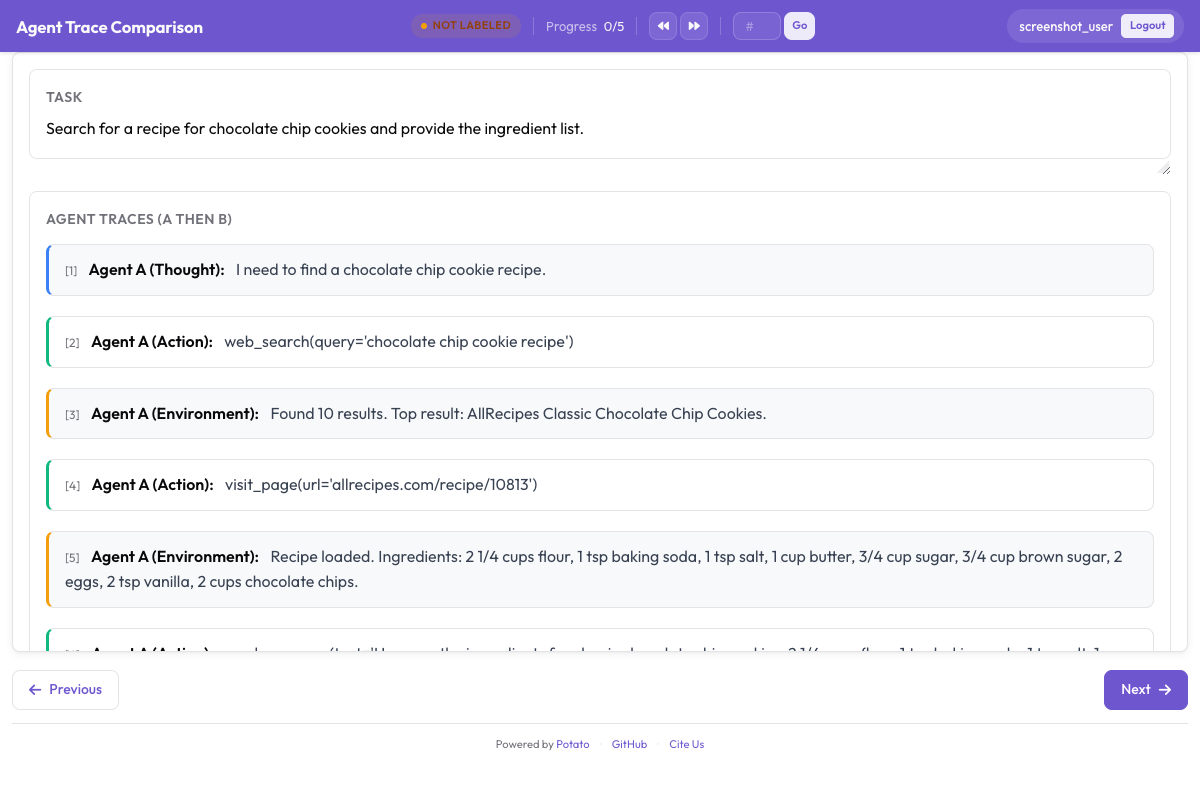Click the NOT LABELED status badge
This screenshot has width=1200, height=800.
[466, 26]
